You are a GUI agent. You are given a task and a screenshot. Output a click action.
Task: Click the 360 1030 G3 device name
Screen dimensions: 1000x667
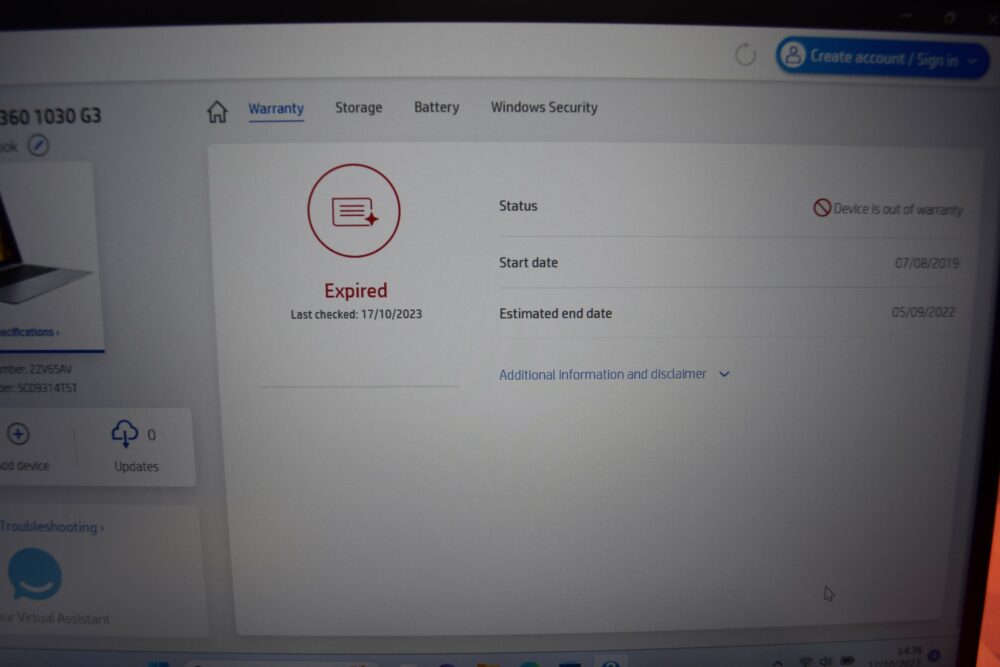pos(50,117)
